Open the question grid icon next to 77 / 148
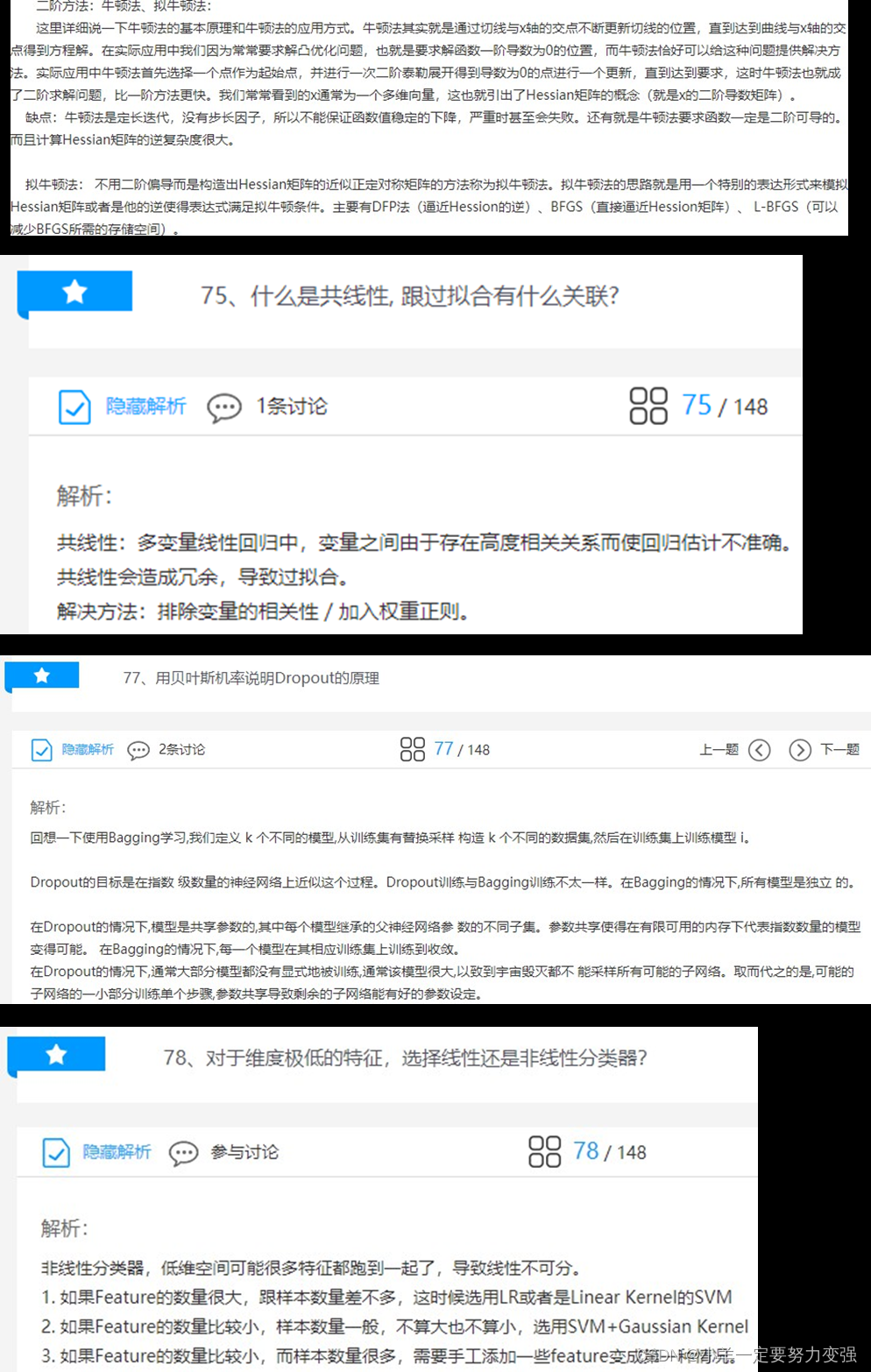The width and height of the screenshot is (871, 1372). (412, 749)
